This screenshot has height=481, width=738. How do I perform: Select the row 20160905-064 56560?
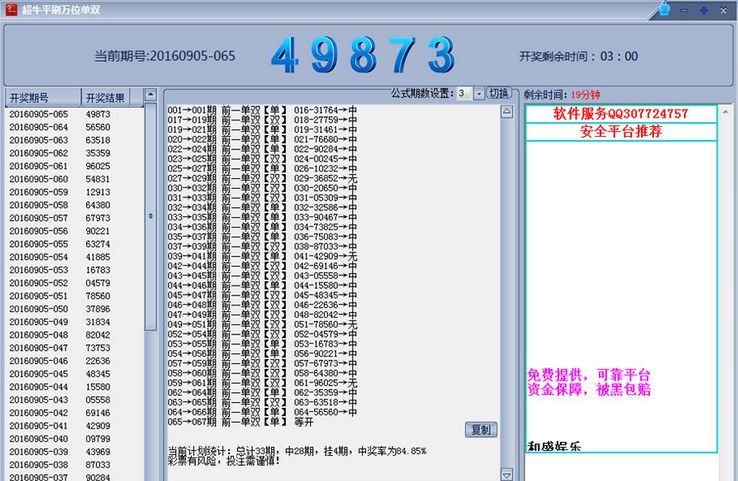pyautogui.click(x=74, y=128)
